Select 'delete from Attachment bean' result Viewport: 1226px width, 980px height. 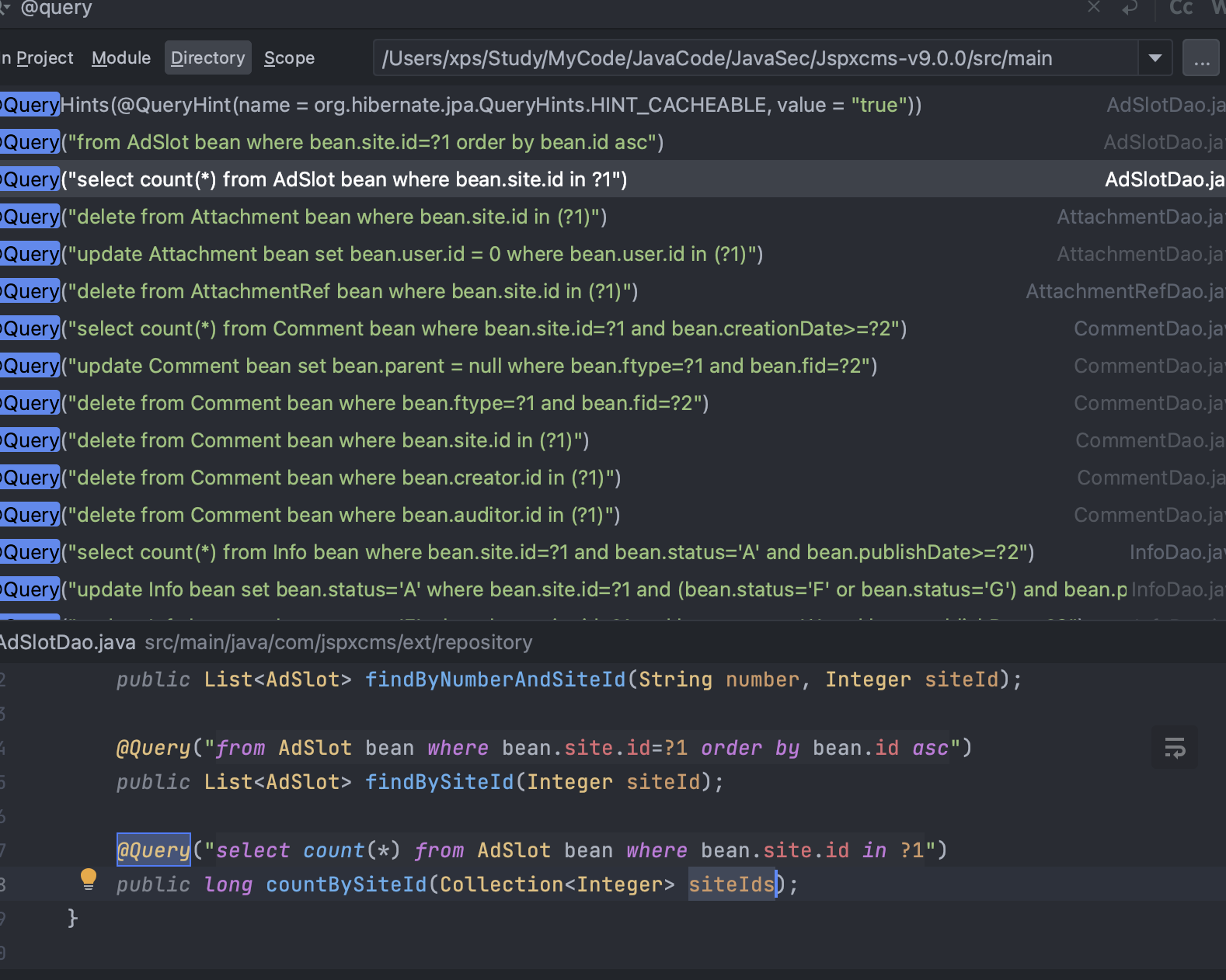pos(342,217)
